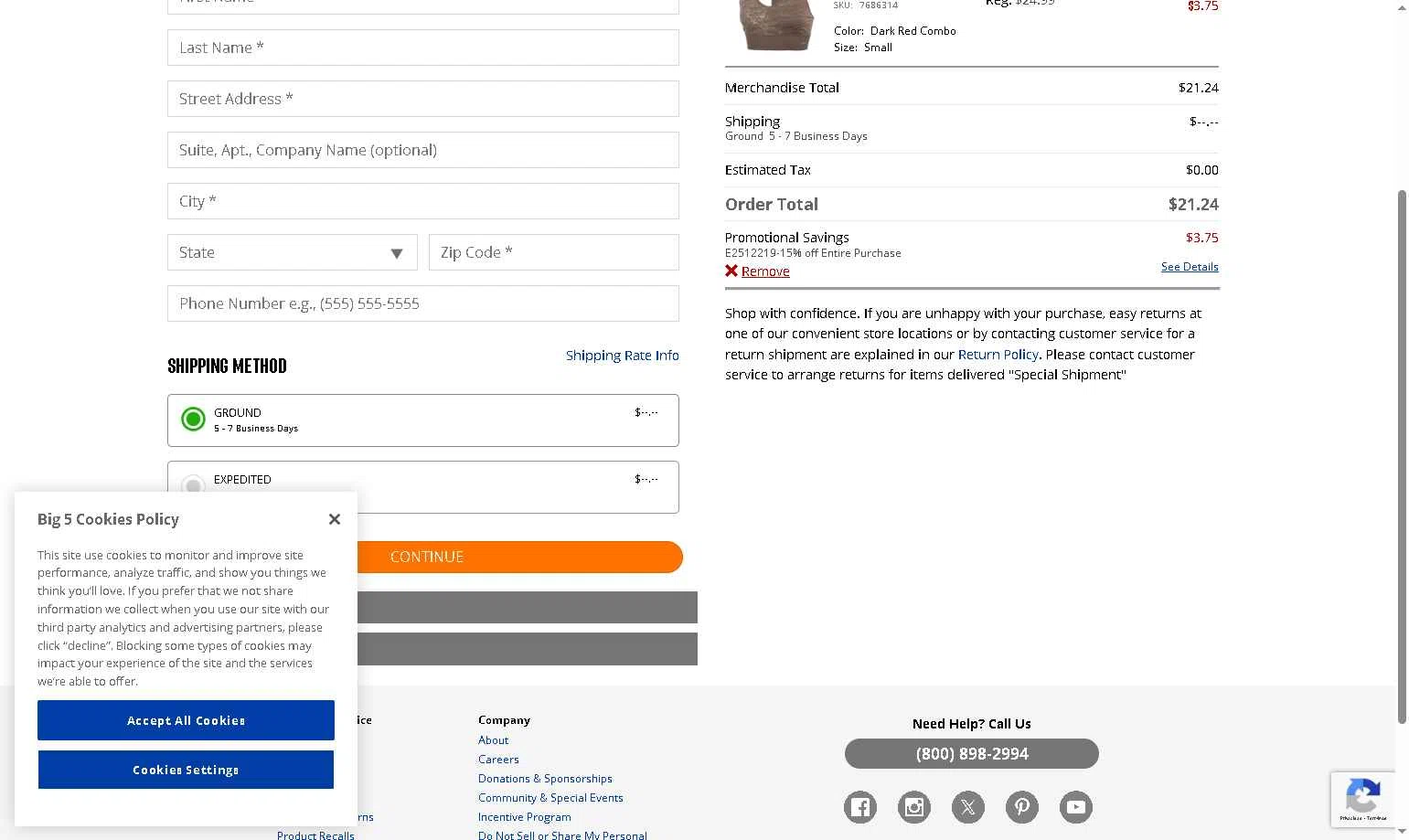This screenshot has width=1409, height=840.
Task: Open the Big 5 Facebook page icon
Action: coord(859,807)
